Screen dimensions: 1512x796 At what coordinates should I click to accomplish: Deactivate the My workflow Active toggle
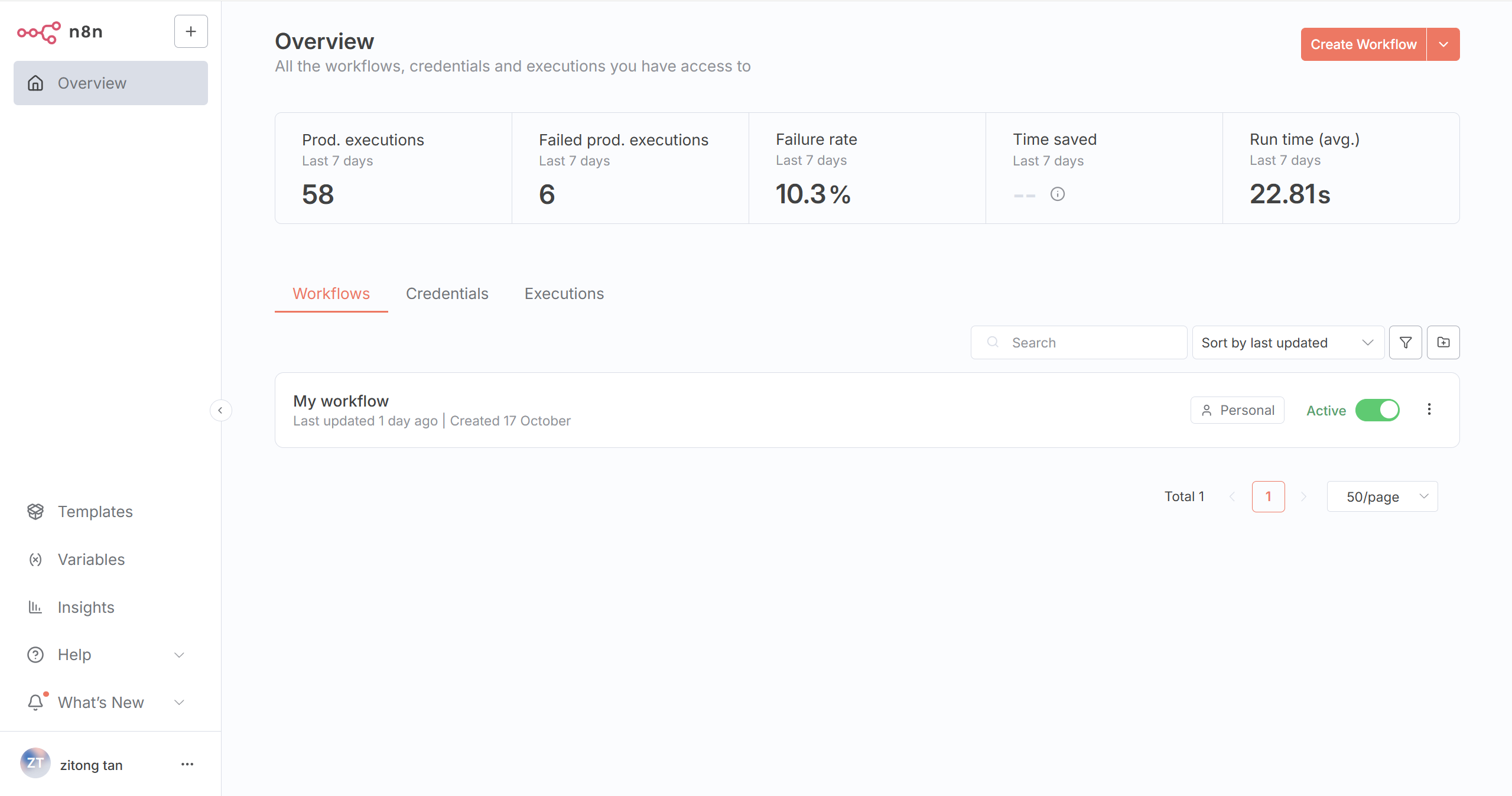pyautogui.click(x=1377, y=410)
